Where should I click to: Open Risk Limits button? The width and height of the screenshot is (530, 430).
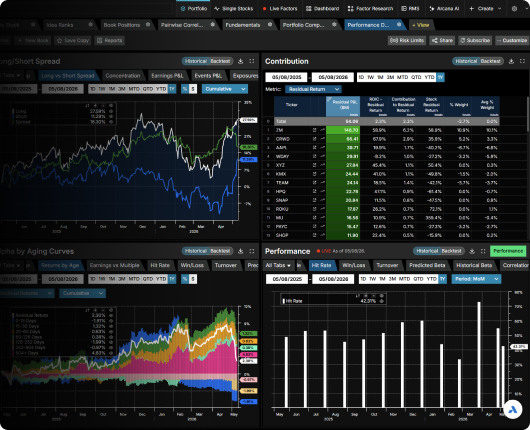point(407,41)
